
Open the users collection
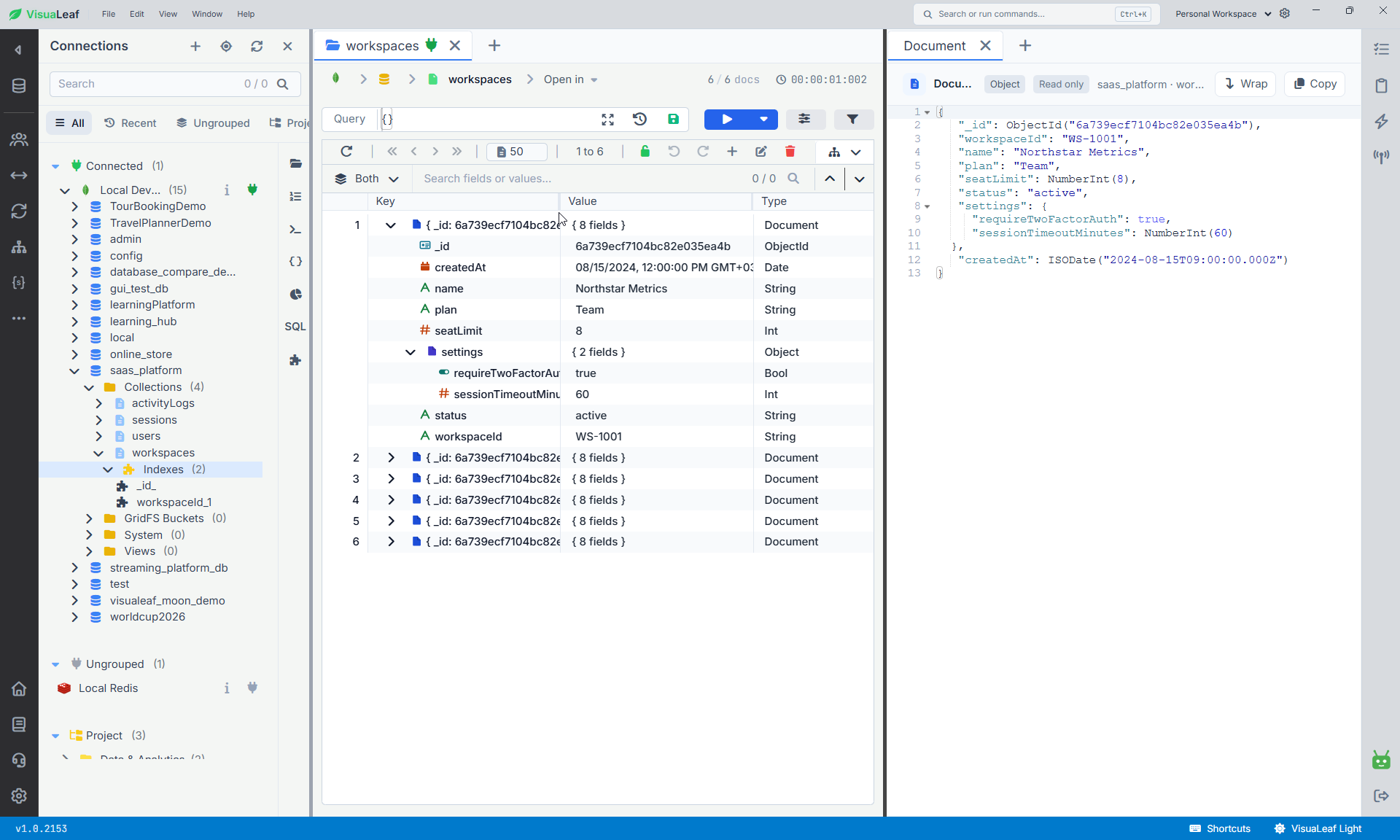pyautogui.click(x=146, y=436)
